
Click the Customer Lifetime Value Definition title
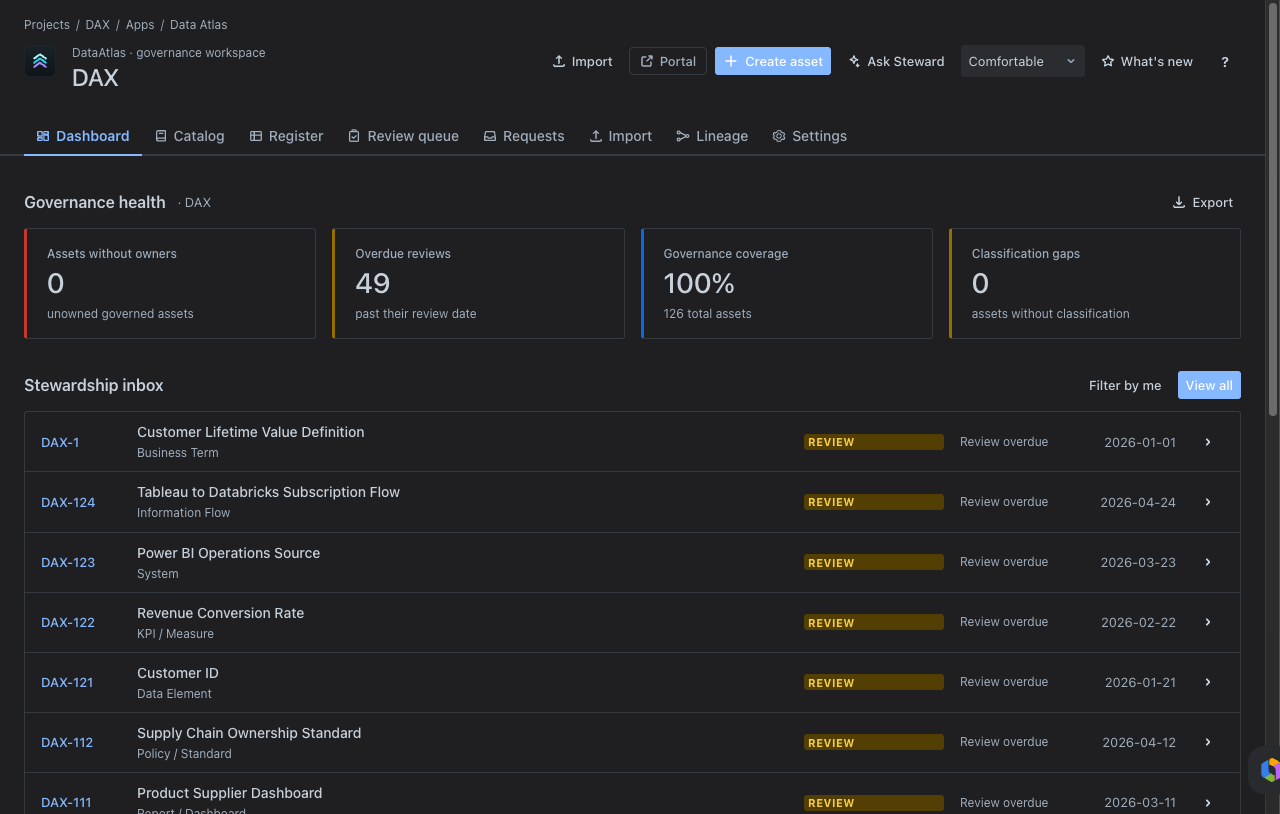coord(250,432)
